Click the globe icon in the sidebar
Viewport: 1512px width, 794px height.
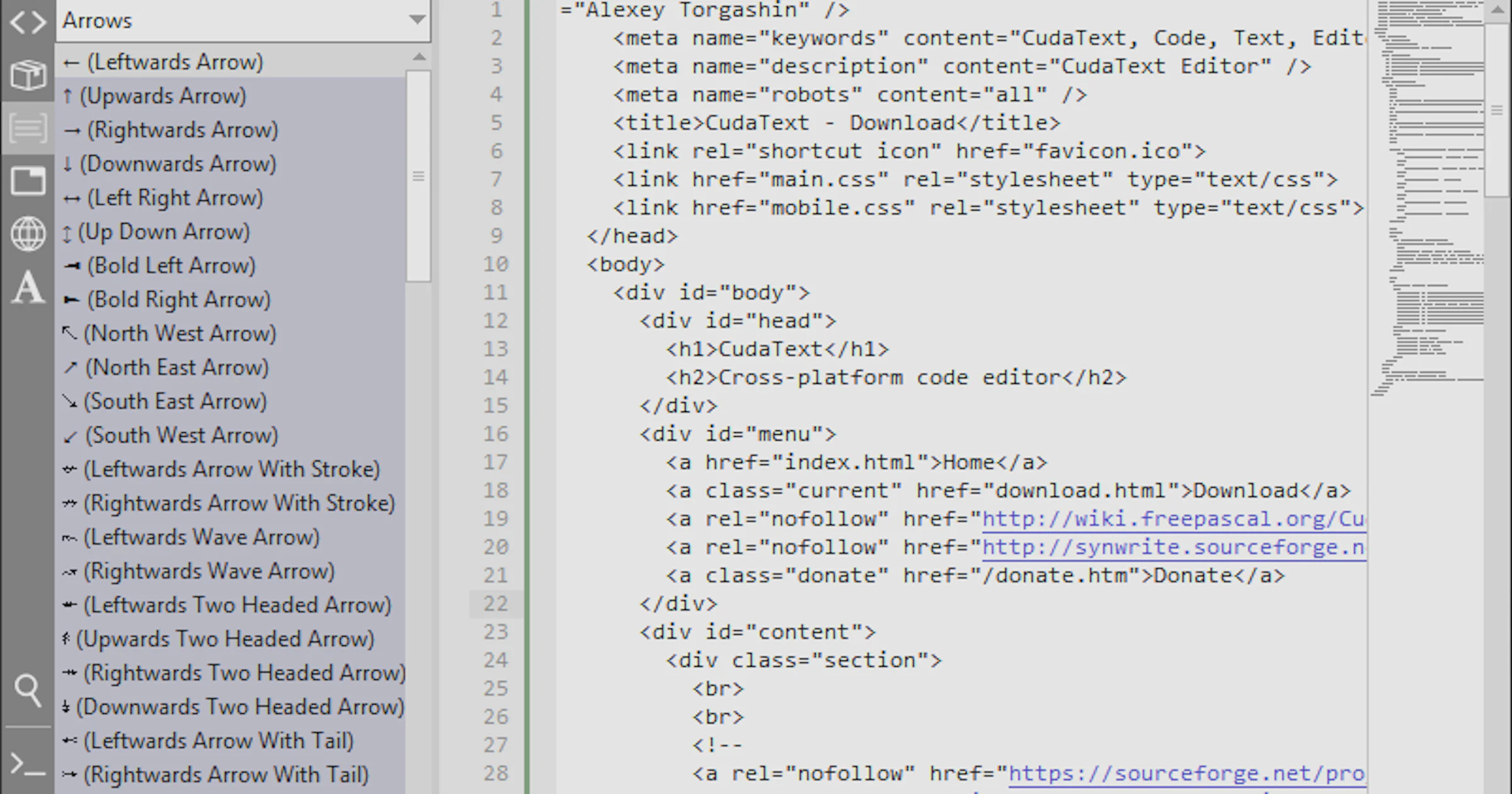click(28, 234)
